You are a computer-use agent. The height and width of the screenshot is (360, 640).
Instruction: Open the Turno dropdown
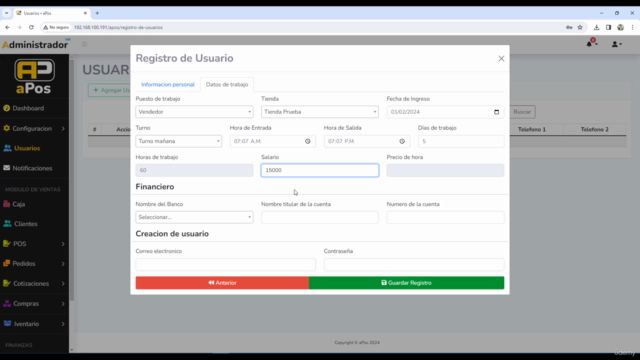(x=179, y=141)
